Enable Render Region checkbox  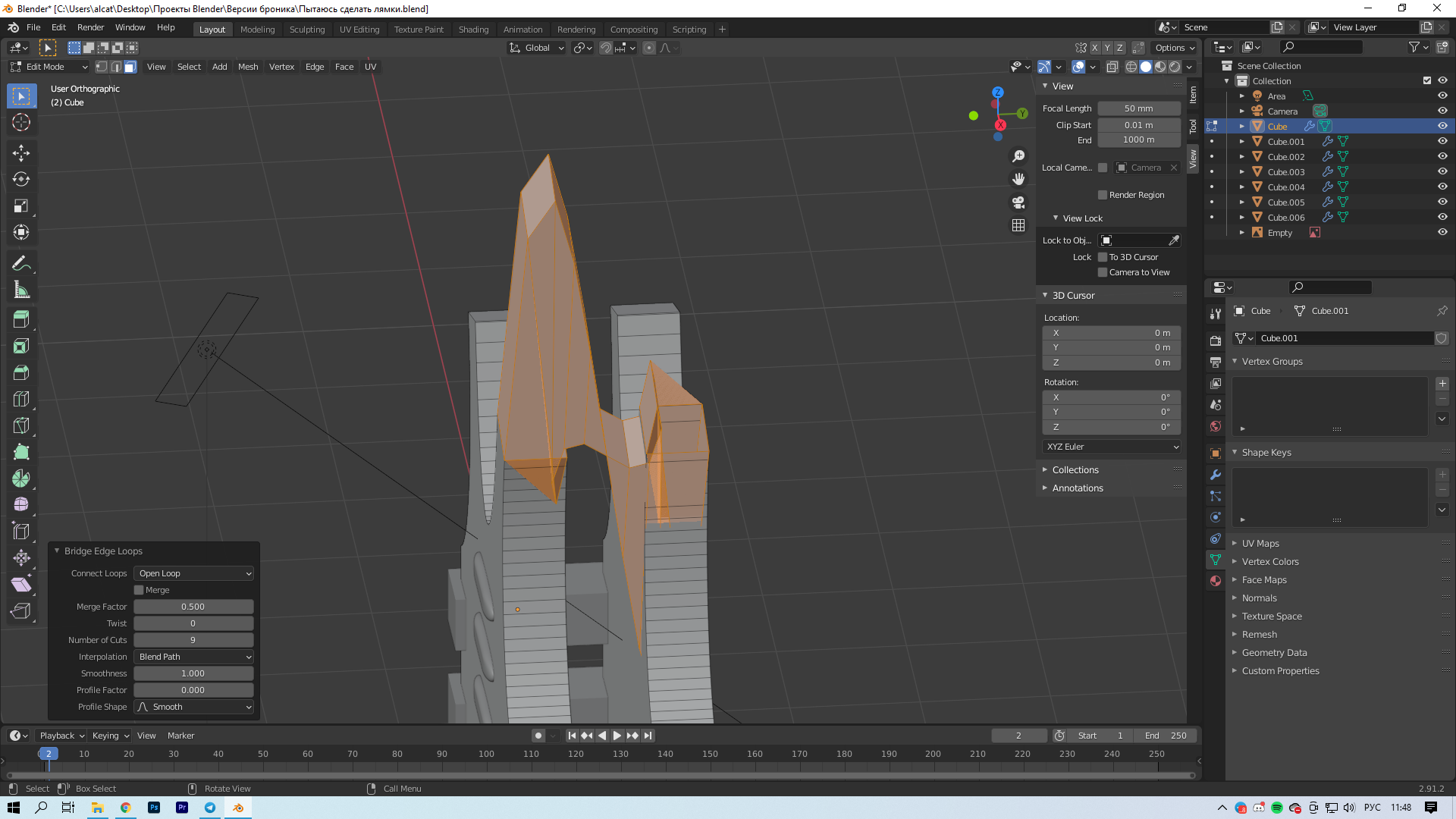(x=1103, y=195)
